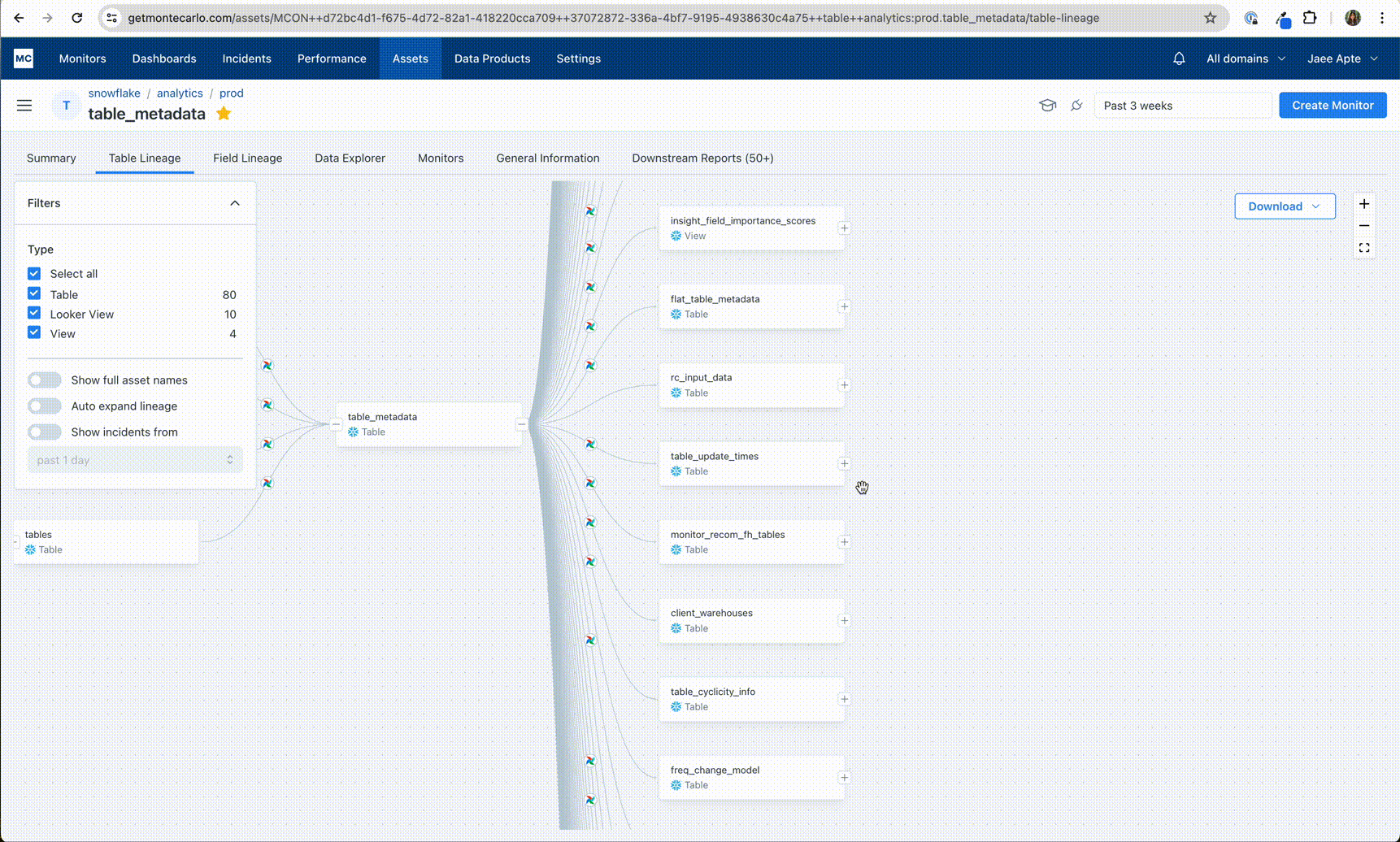Image resolution: width=1400 pixels, height=842 pixels.
Task: Expand downstream of flat_table_metadata node
Action: pyautogui.click(x=845, y=307)
